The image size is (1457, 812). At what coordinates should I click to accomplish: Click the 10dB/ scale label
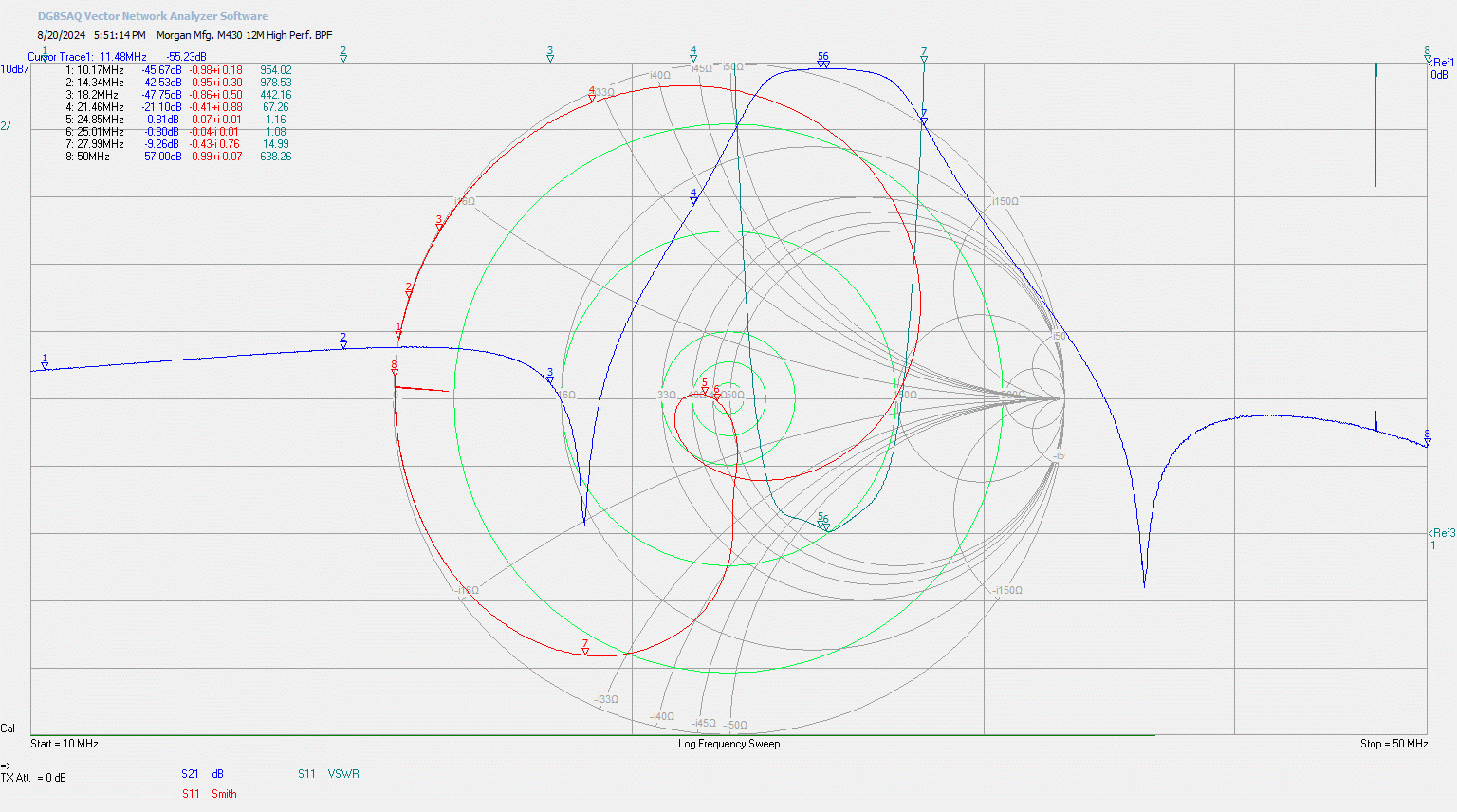[x=14, y=69]
